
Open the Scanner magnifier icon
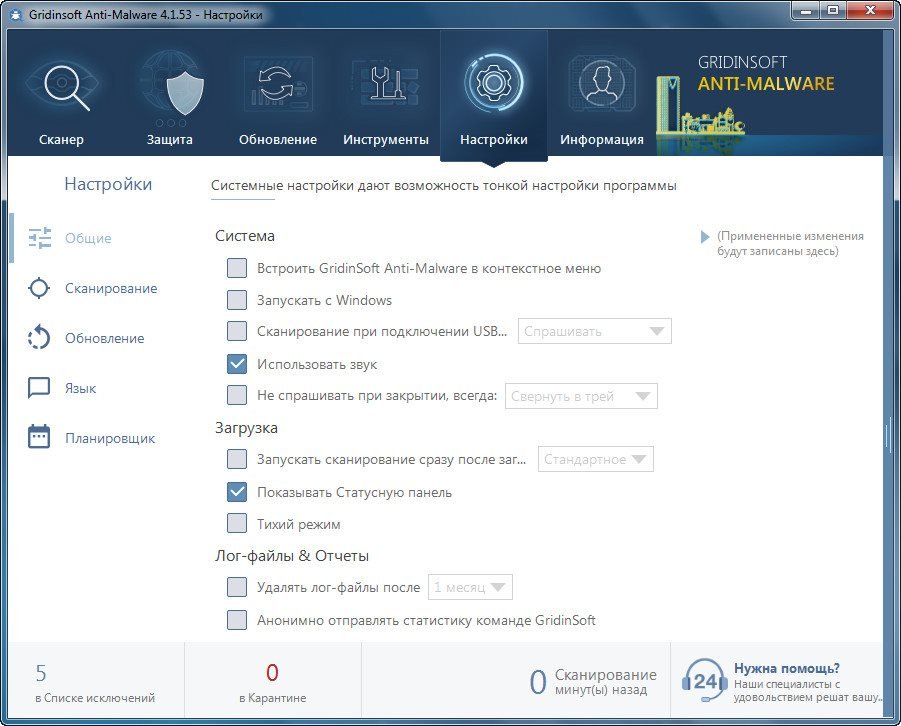click(x=62, y=88)
